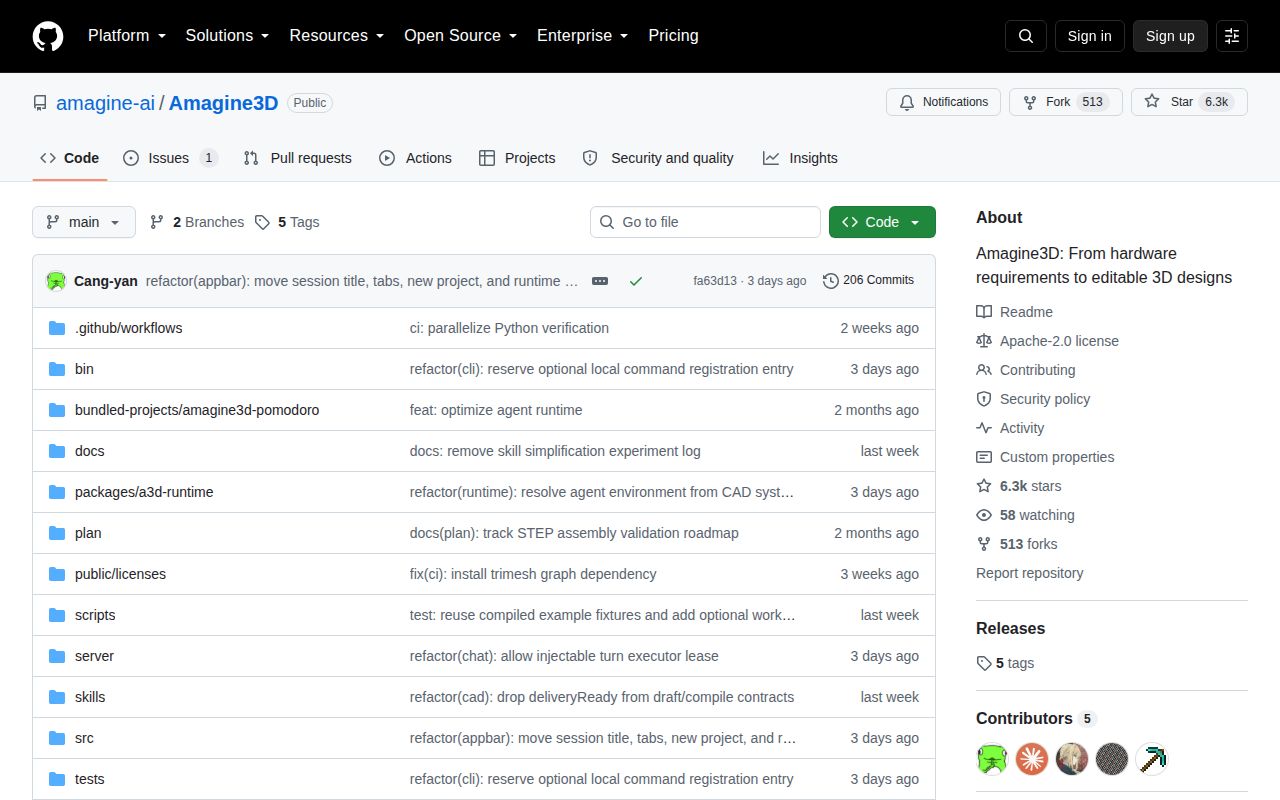Expand the Enterprise menu
Screen dimensions: 1280x800
coord(582,36)
